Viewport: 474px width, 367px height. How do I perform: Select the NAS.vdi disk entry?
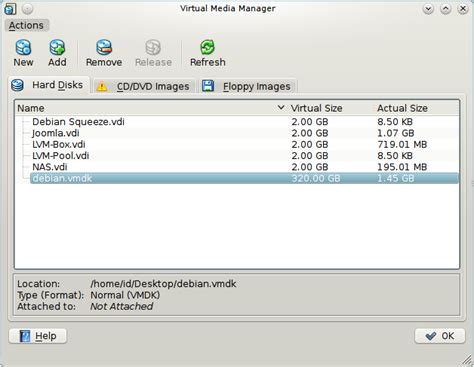click(x=237, y=167)
